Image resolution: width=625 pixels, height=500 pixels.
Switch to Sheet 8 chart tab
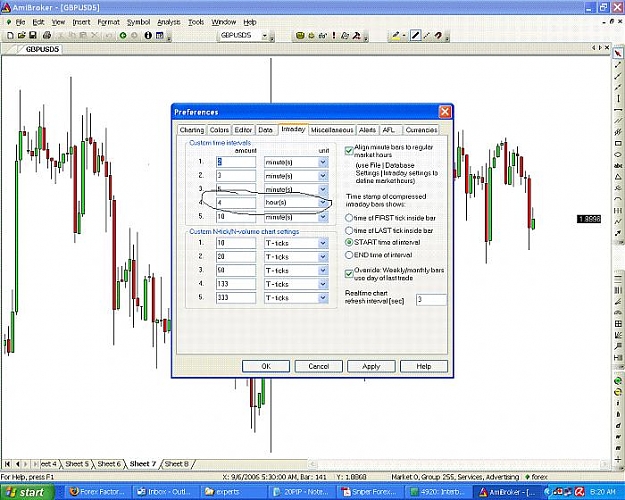(177, 464)
